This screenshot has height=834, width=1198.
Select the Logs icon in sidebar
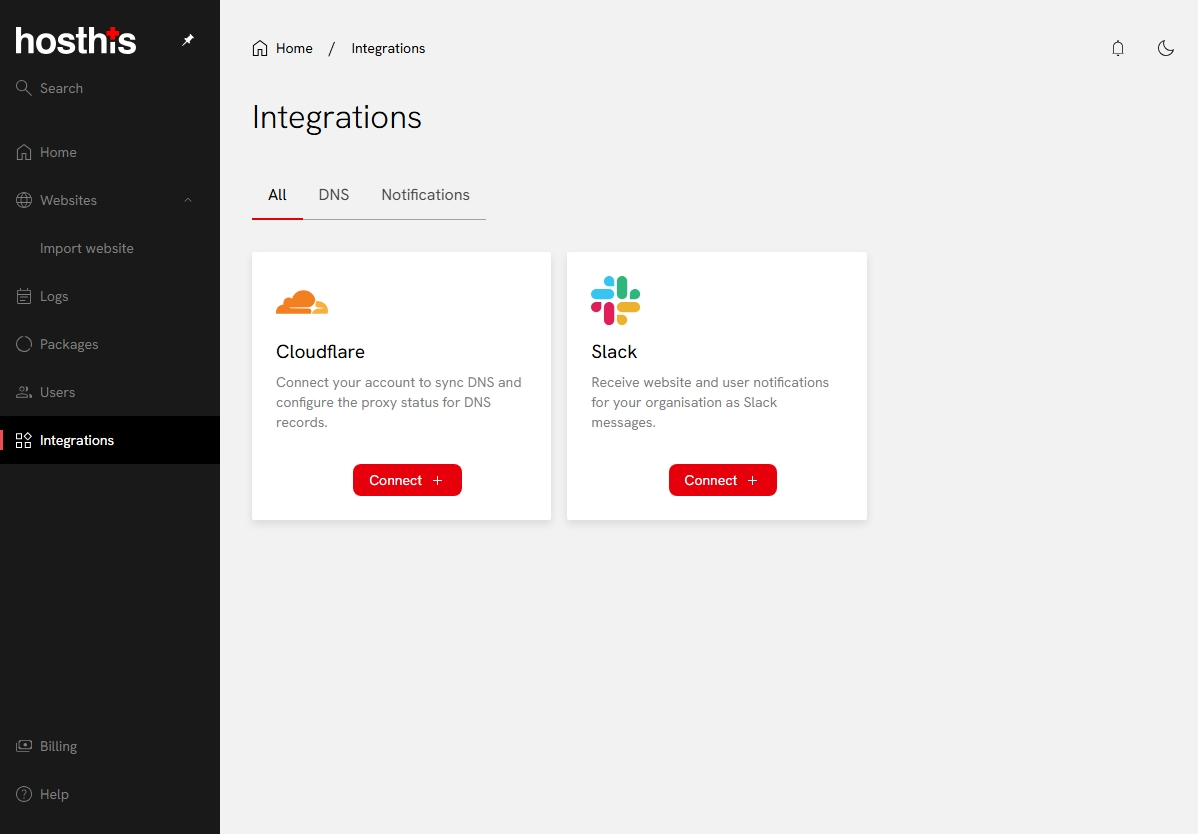pyautogui.click(x=24, y=296)
